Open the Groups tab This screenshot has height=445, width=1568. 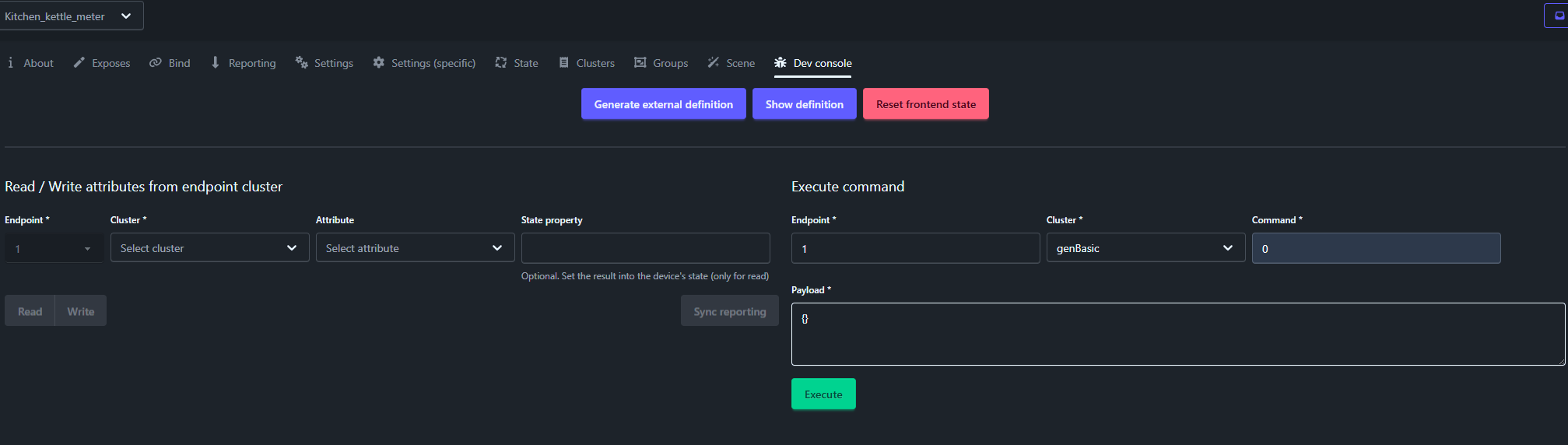click(x=661, y=63)
